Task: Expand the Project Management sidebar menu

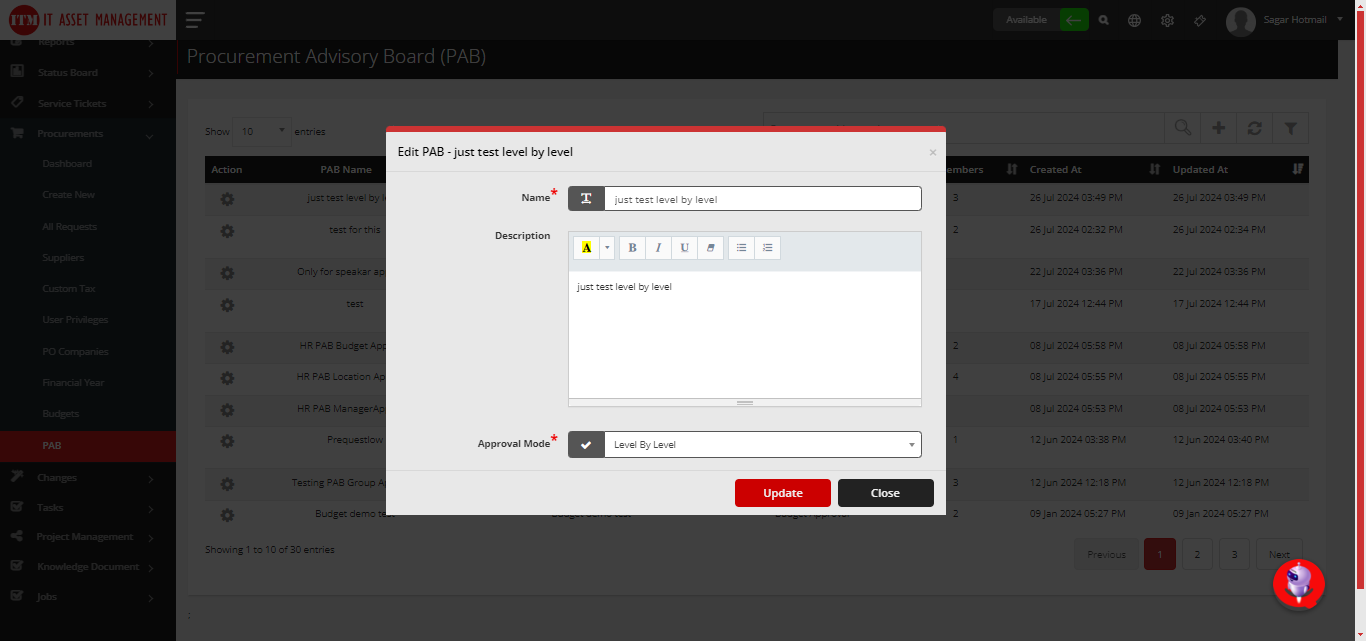Action: click(88, 537)
